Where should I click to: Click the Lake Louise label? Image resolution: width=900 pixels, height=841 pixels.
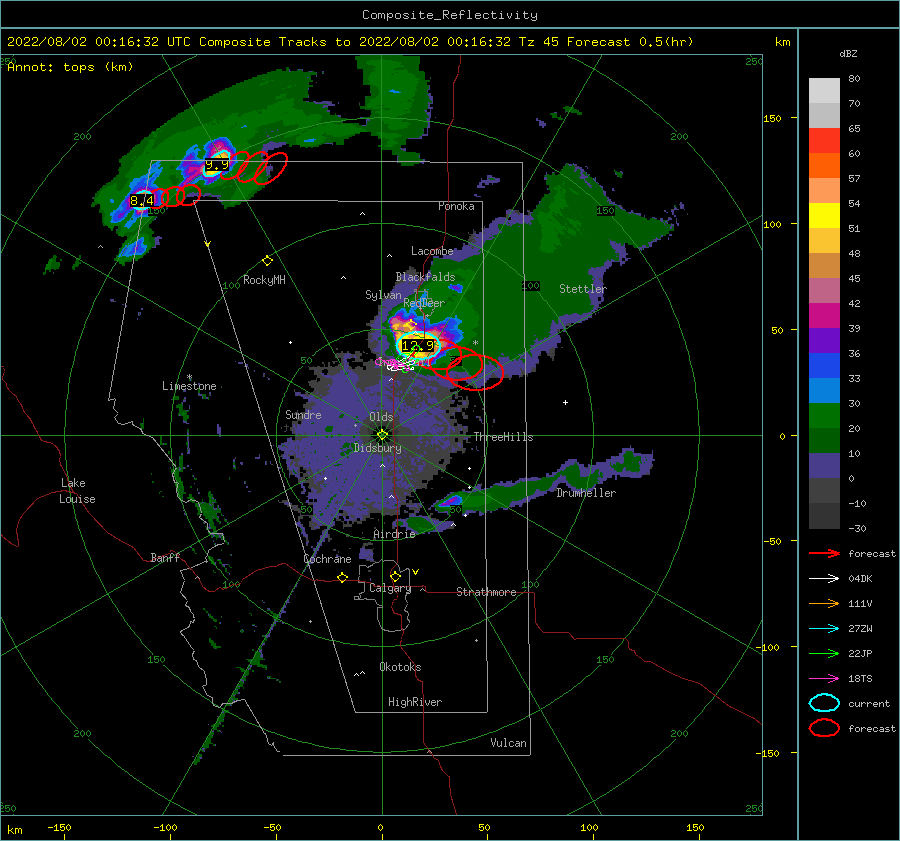[x=77, y=491]
